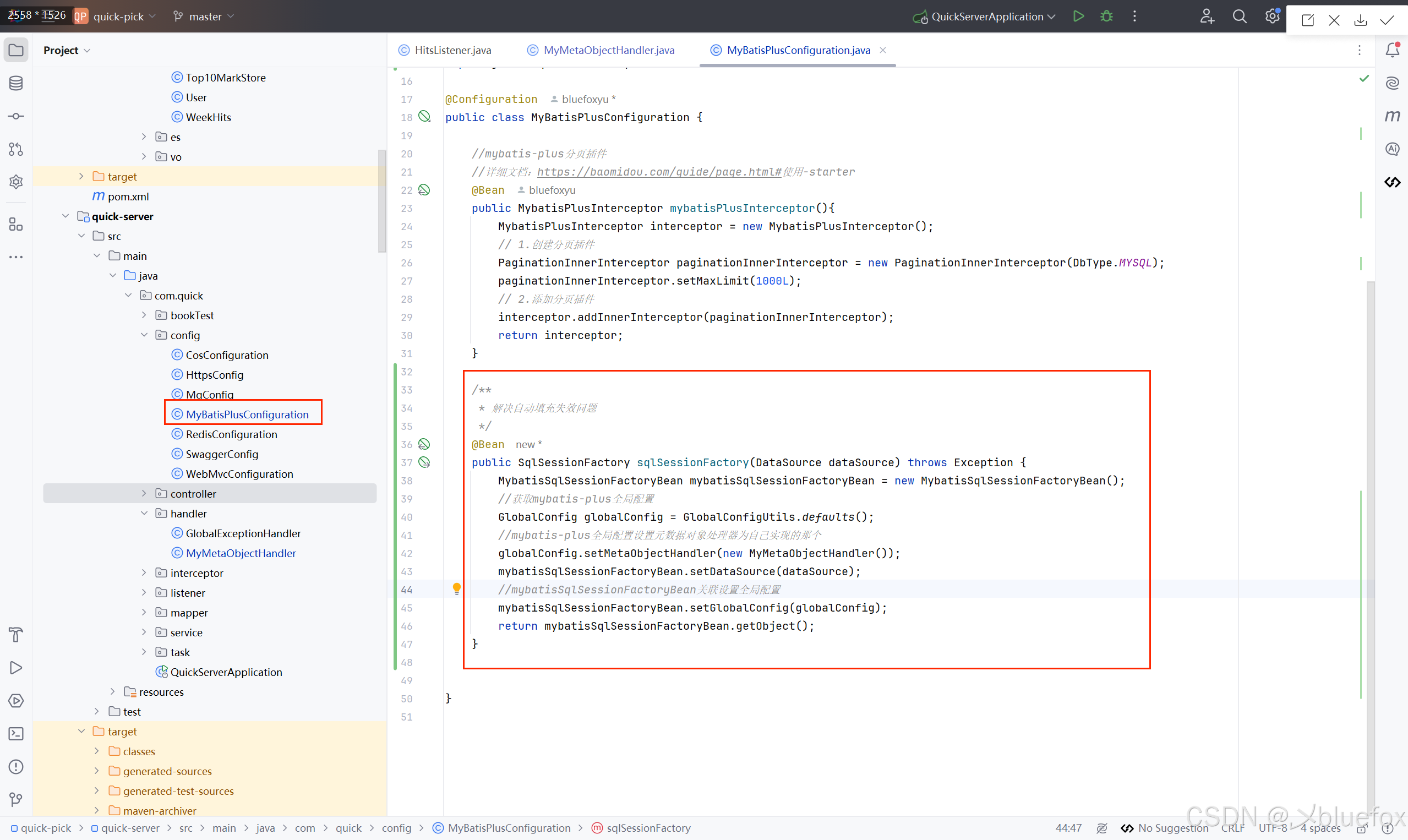Open the Database tool window icon
Viewport: 1408px width, 840px height.
click(x=16, y=83)
